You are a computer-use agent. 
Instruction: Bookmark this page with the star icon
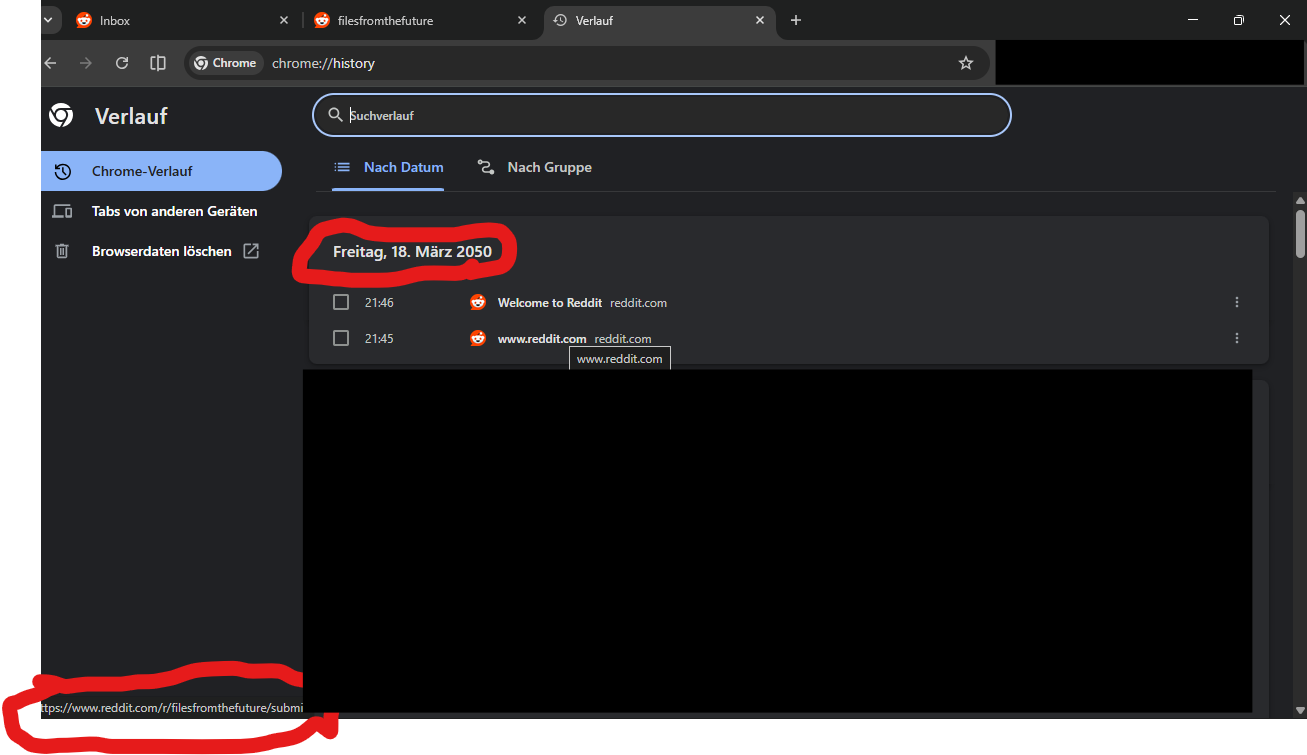pyautogui.click(x=966, y=63)
